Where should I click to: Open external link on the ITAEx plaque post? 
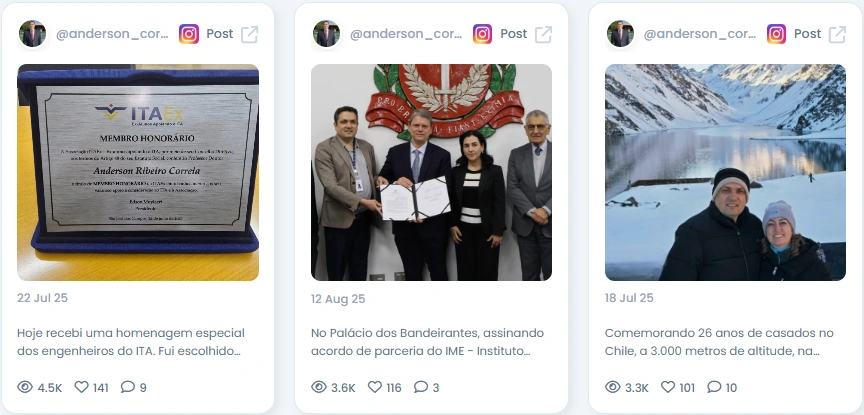click(x=250, y=34)
